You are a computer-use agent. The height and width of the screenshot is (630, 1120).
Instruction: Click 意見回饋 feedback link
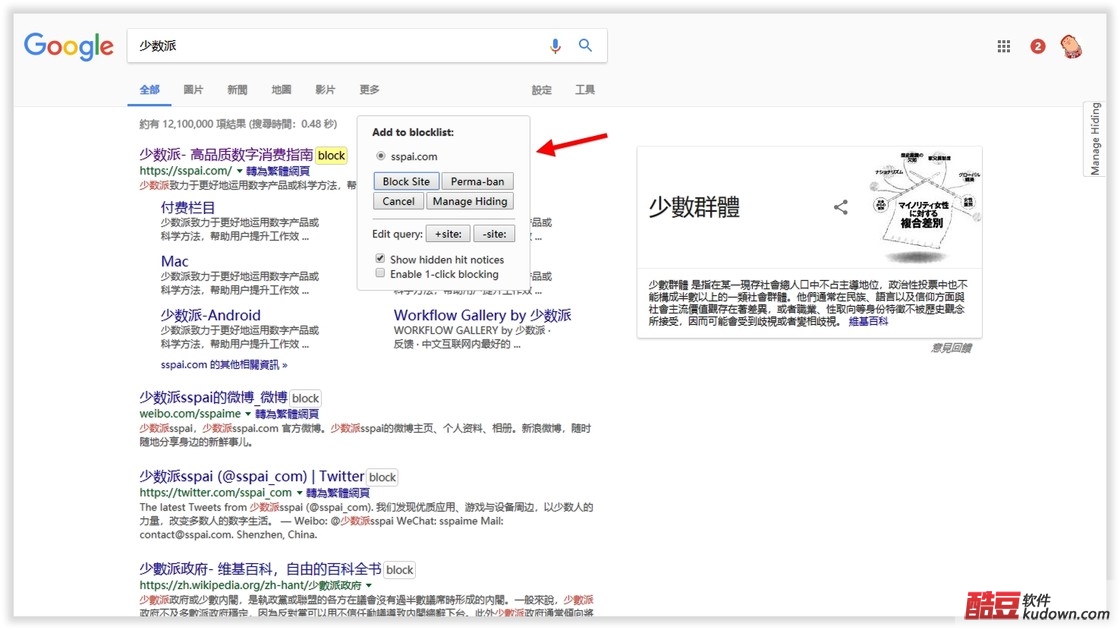coord(951,348)
